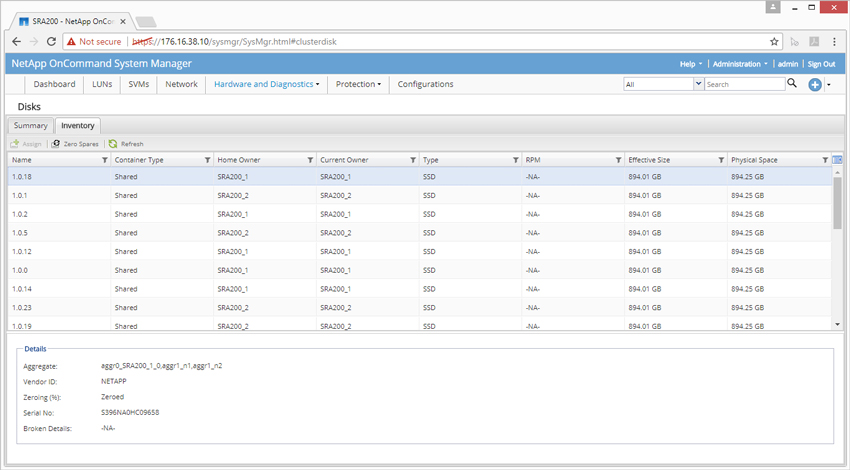
Task: Select disk row 1.0.5
Action: pos(420,233)
